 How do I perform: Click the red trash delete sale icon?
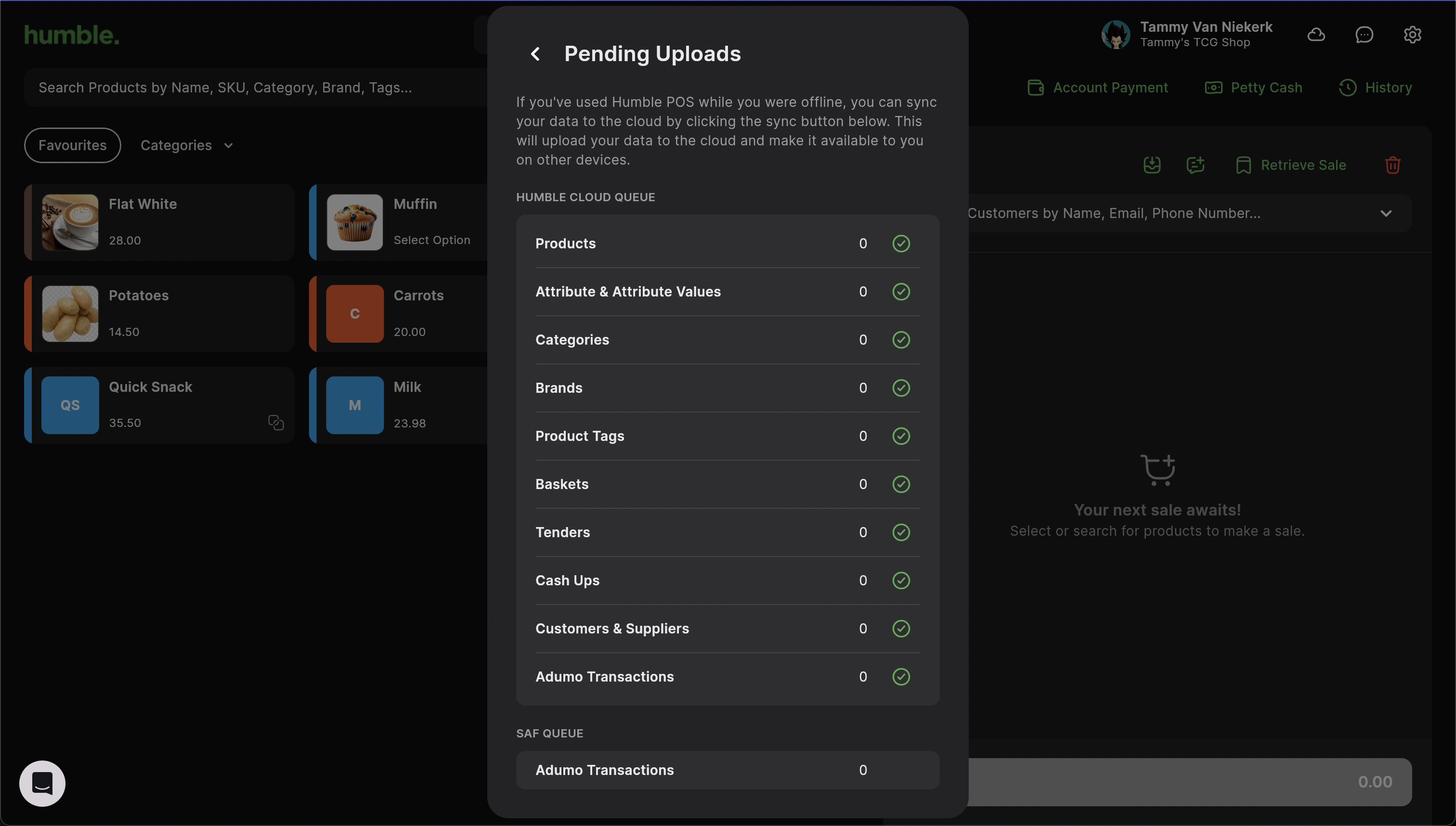[x=1392, y=165]
